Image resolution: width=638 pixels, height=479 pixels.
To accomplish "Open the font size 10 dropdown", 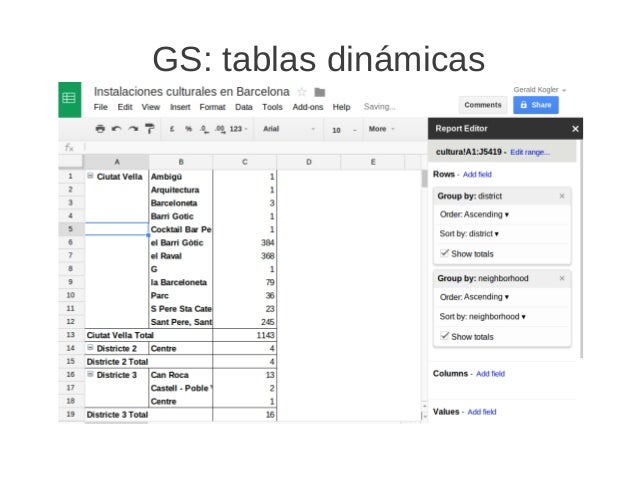I will pos(344,130).
